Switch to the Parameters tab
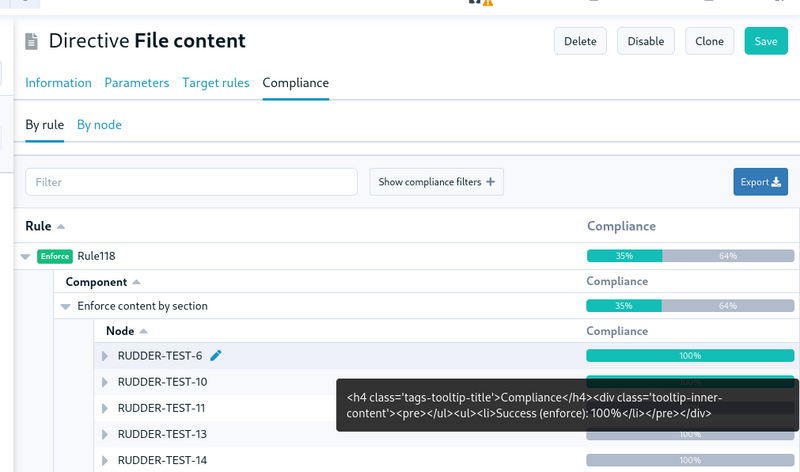This screenshot has width=800, height=472. [x=137, y=83]
